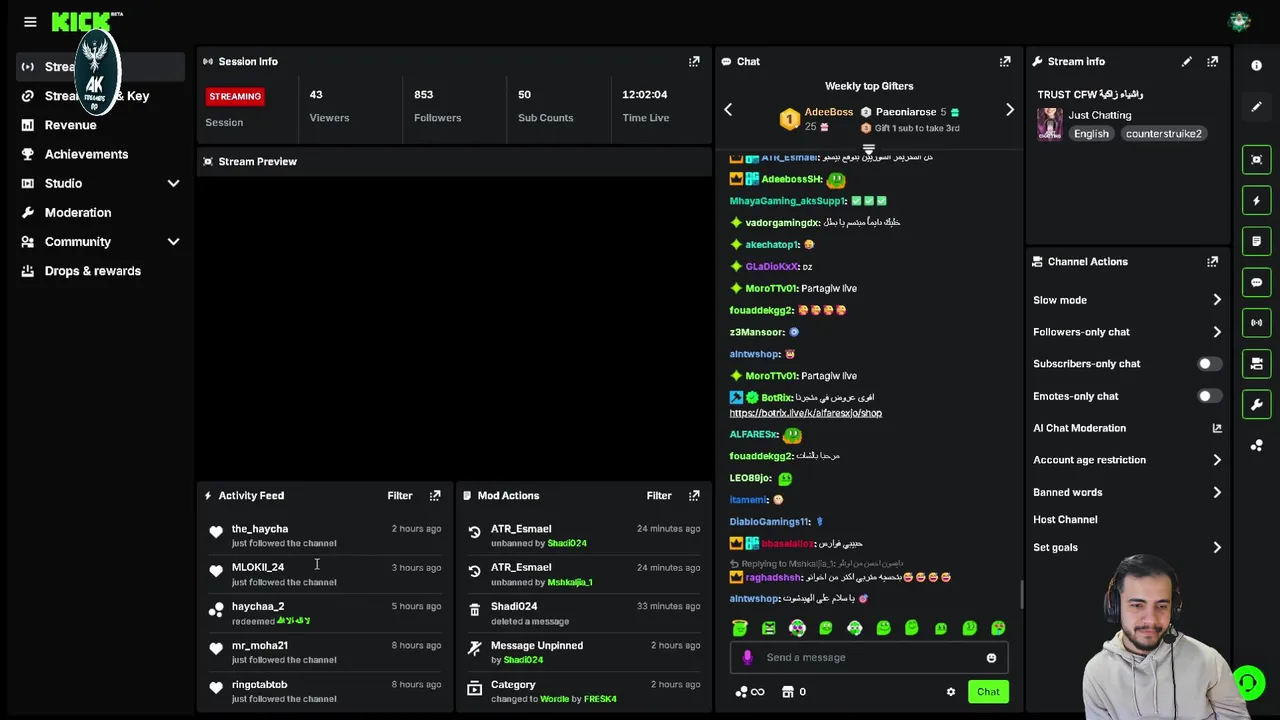Click the Send a message input field
This screenshot has height=720, width=1280.
coord(868,658)
